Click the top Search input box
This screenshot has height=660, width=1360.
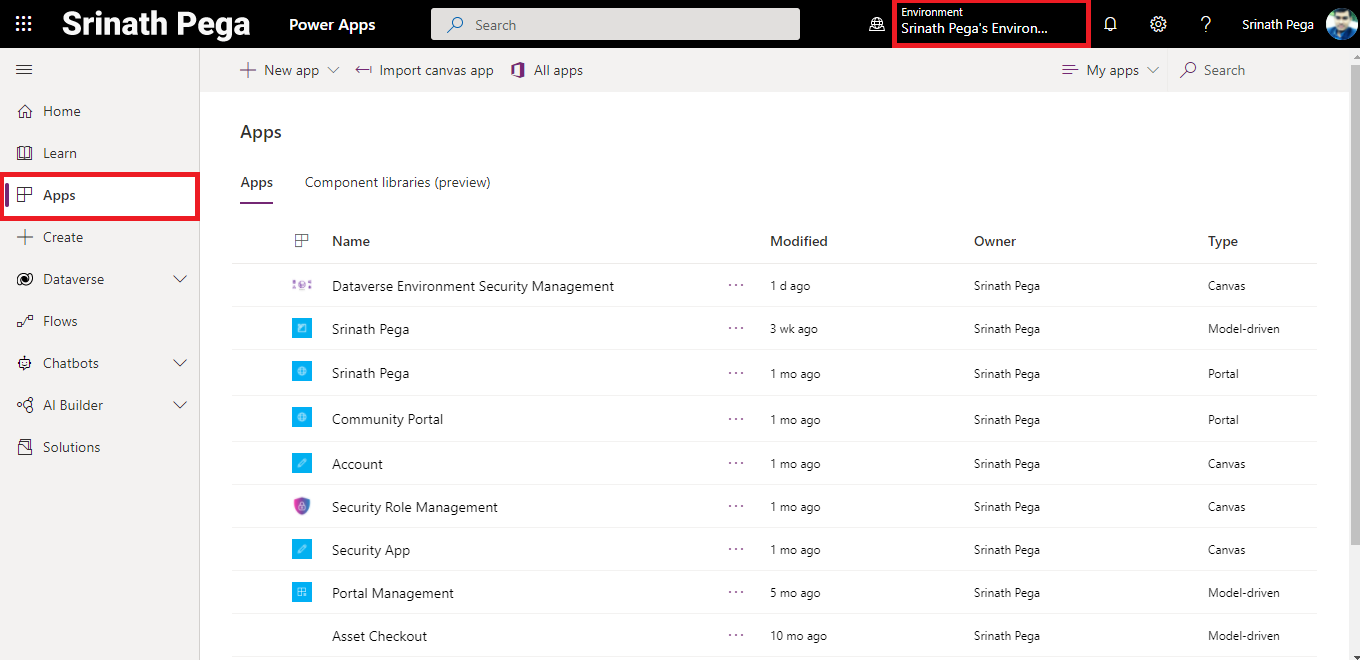(x=615, y=24)
